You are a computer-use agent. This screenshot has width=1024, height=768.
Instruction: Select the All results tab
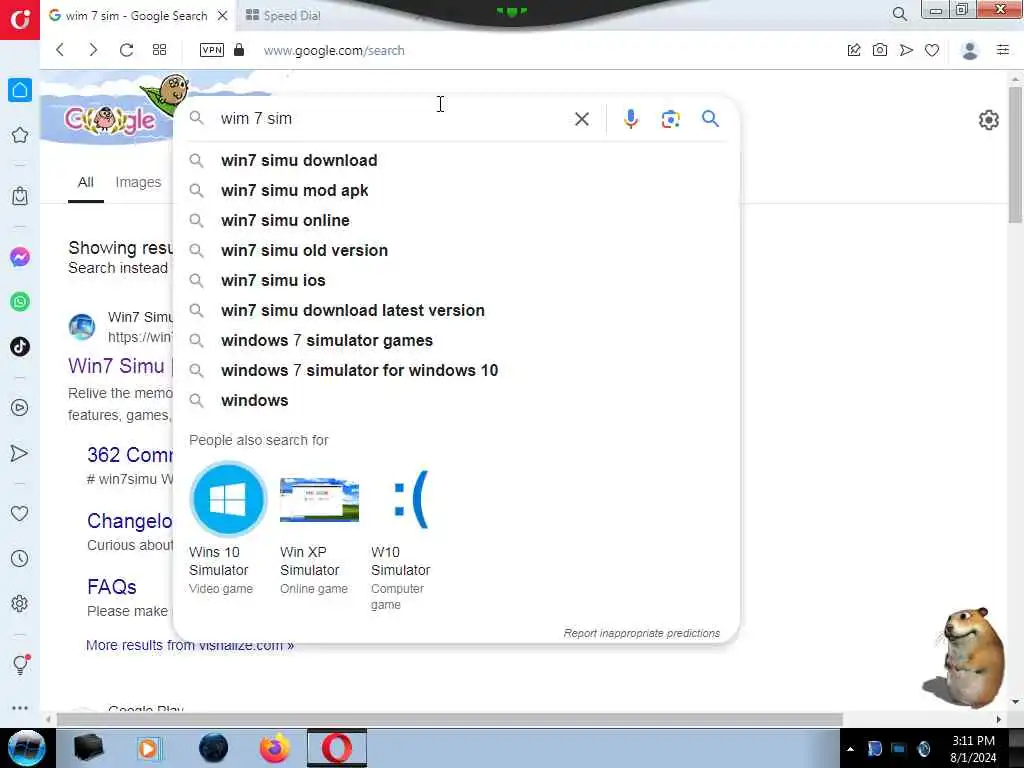(x=86, y=182)
